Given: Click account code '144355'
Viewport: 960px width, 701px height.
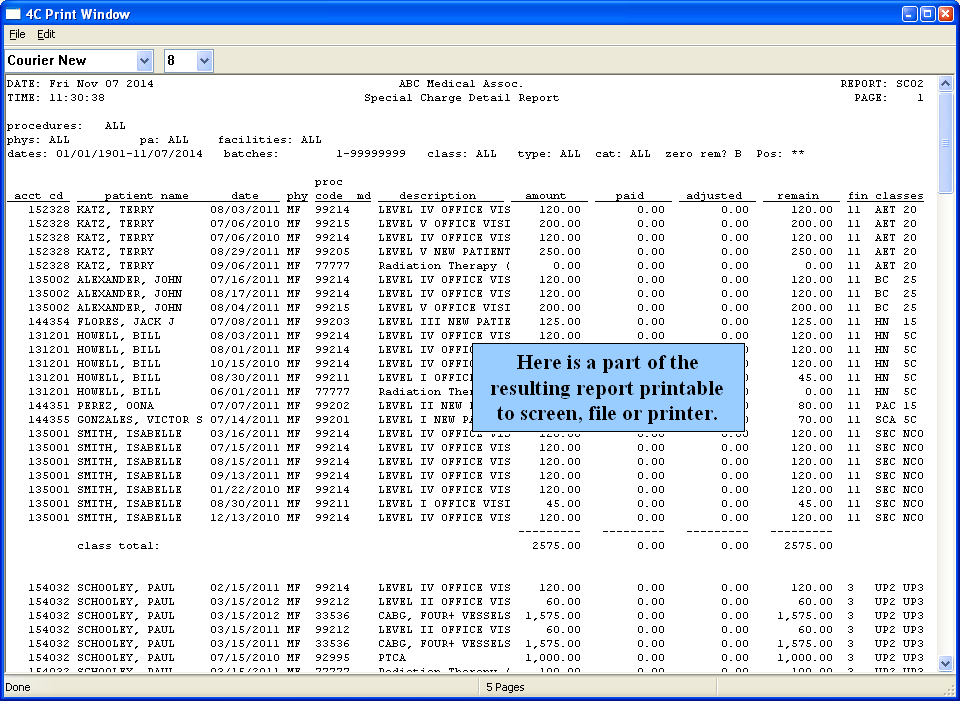Looking at the screenshot, I should (x=49, y=420).
